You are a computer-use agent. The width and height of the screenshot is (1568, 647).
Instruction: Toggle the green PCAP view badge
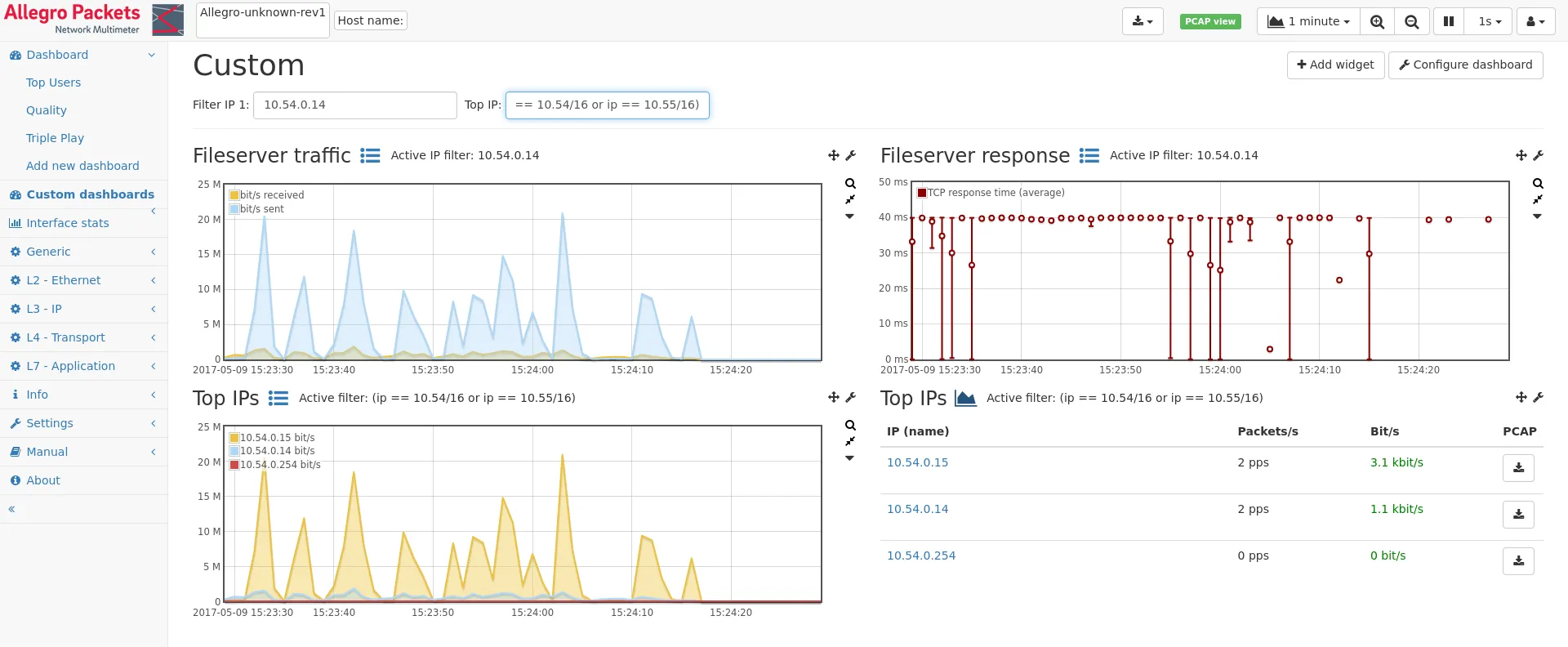1209,22
